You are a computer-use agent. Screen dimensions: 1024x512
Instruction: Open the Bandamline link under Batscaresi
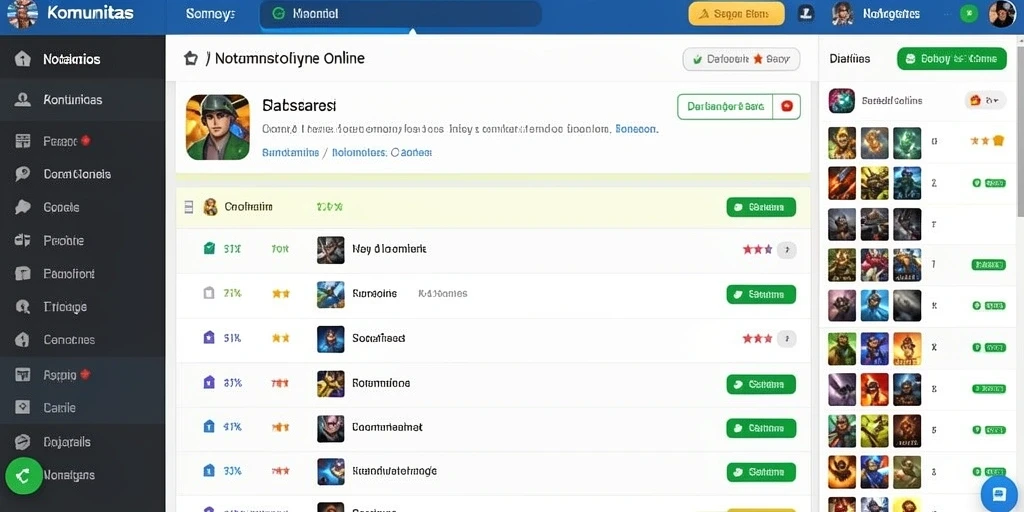click(290, 152)
